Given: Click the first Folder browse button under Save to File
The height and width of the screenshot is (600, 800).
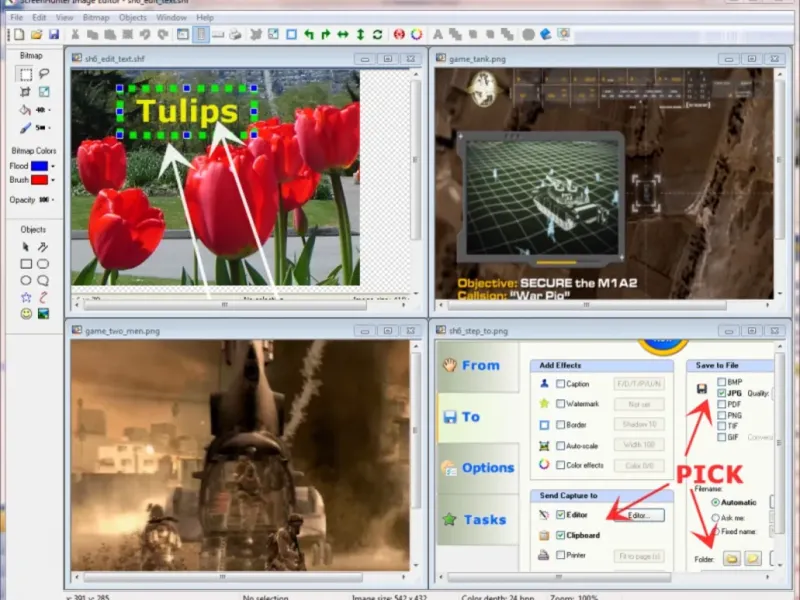Looking at the screenshot, I should (x=732, y=559).
